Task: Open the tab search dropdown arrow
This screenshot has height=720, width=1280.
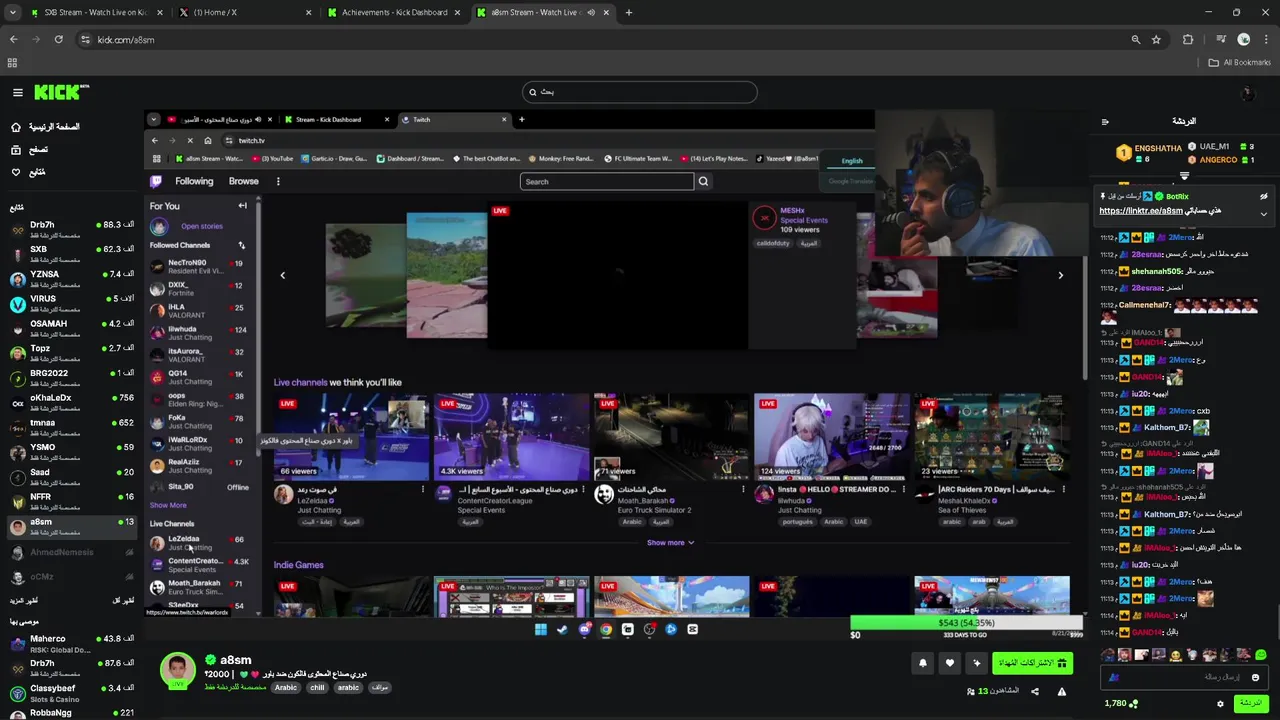Action: 12,12
